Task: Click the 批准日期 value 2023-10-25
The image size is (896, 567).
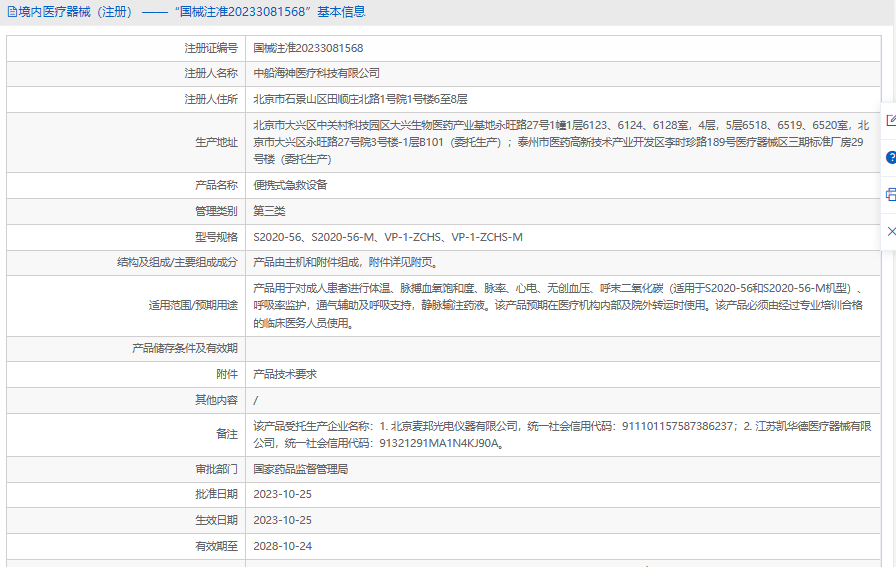Action: click(283, 494)
